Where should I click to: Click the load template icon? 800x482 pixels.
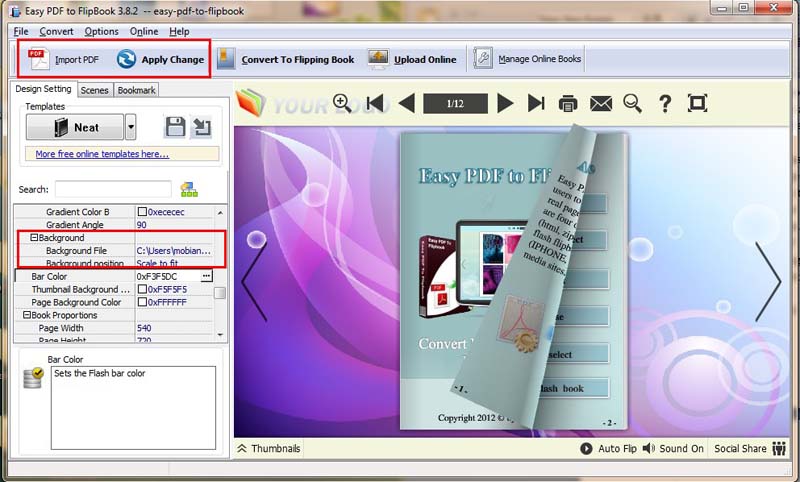point(201,126)
